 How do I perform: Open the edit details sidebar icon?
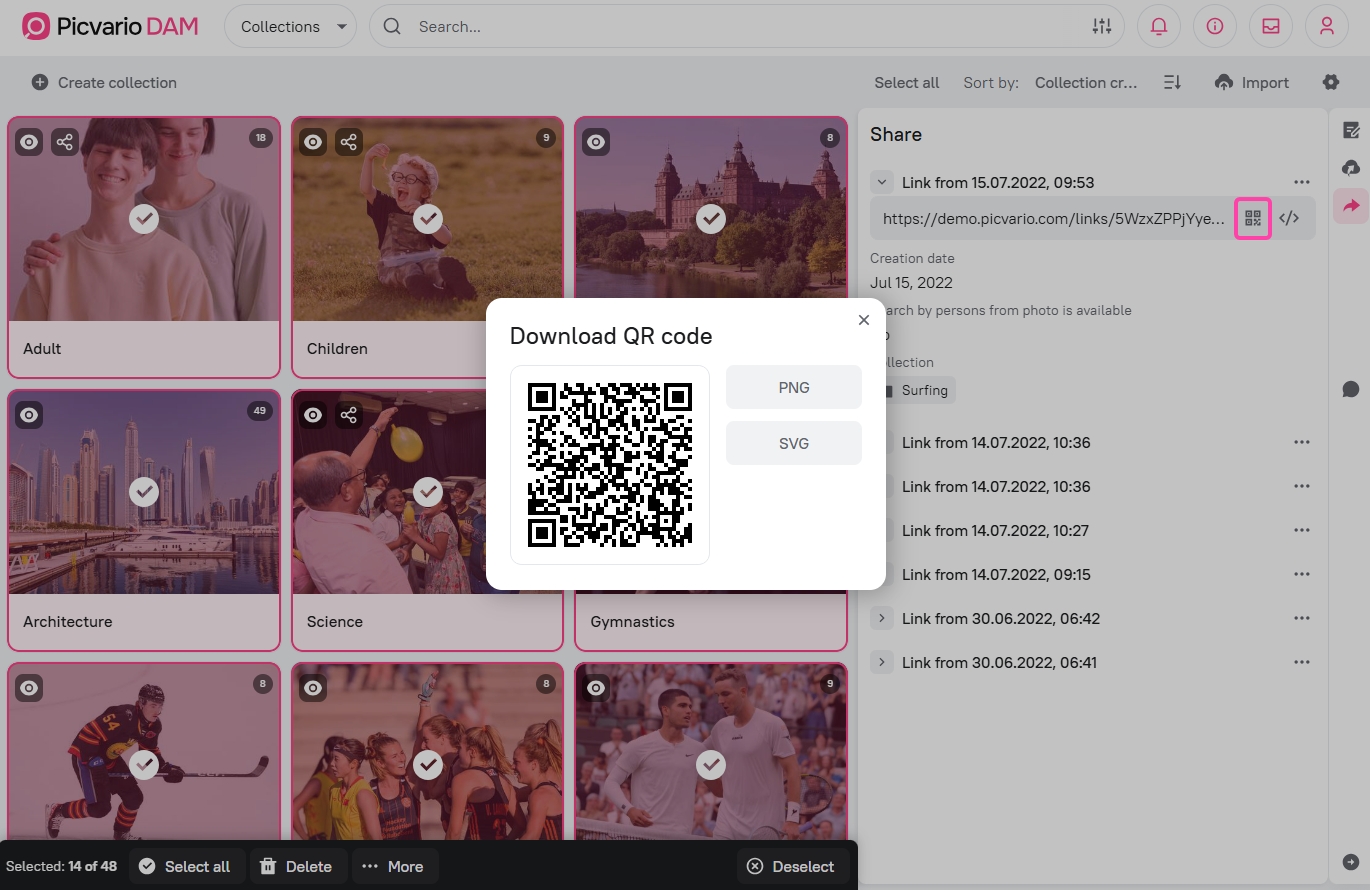tap(1351, 130)
